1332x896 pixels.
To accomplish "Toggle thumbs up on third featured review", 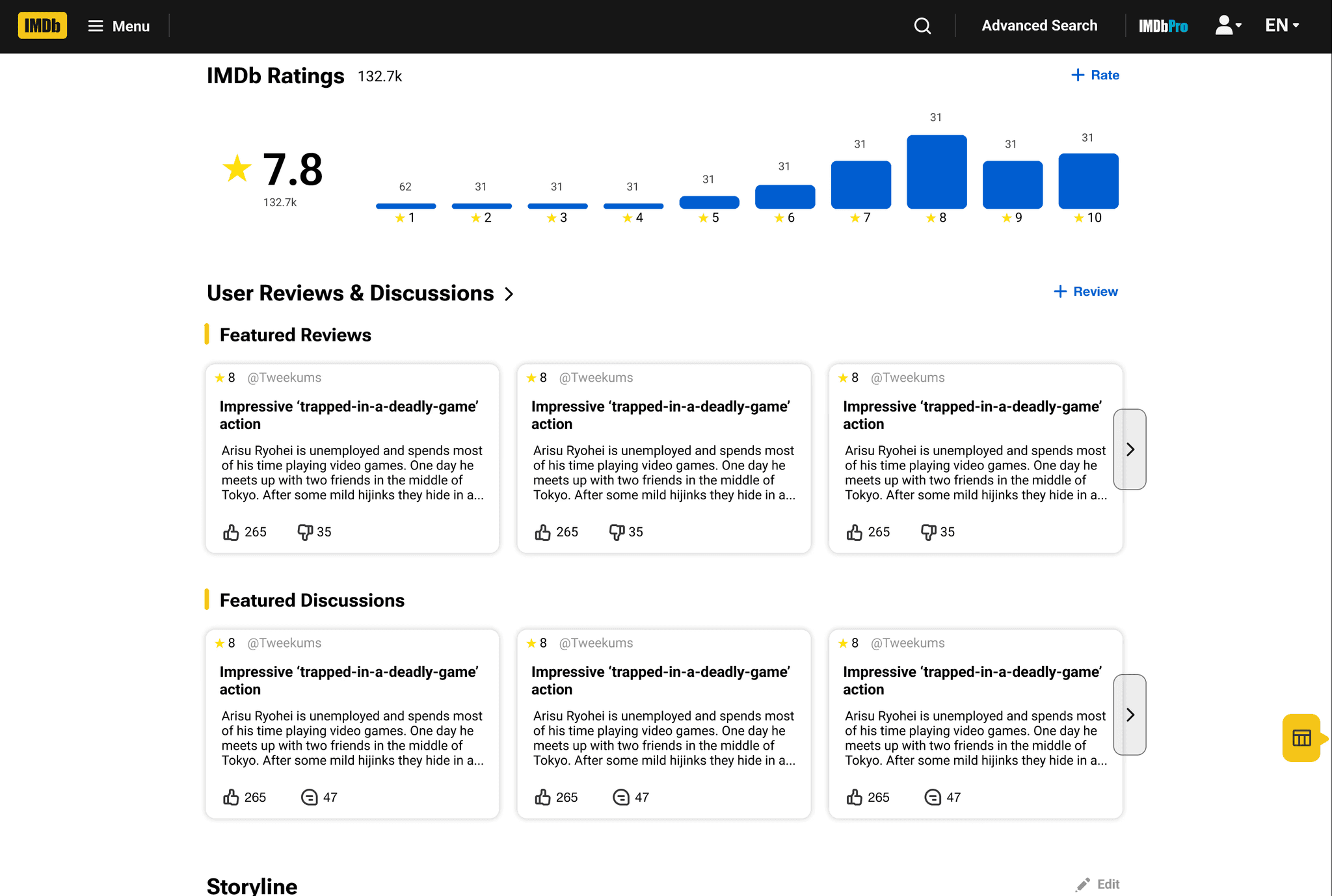I will 854,533.
